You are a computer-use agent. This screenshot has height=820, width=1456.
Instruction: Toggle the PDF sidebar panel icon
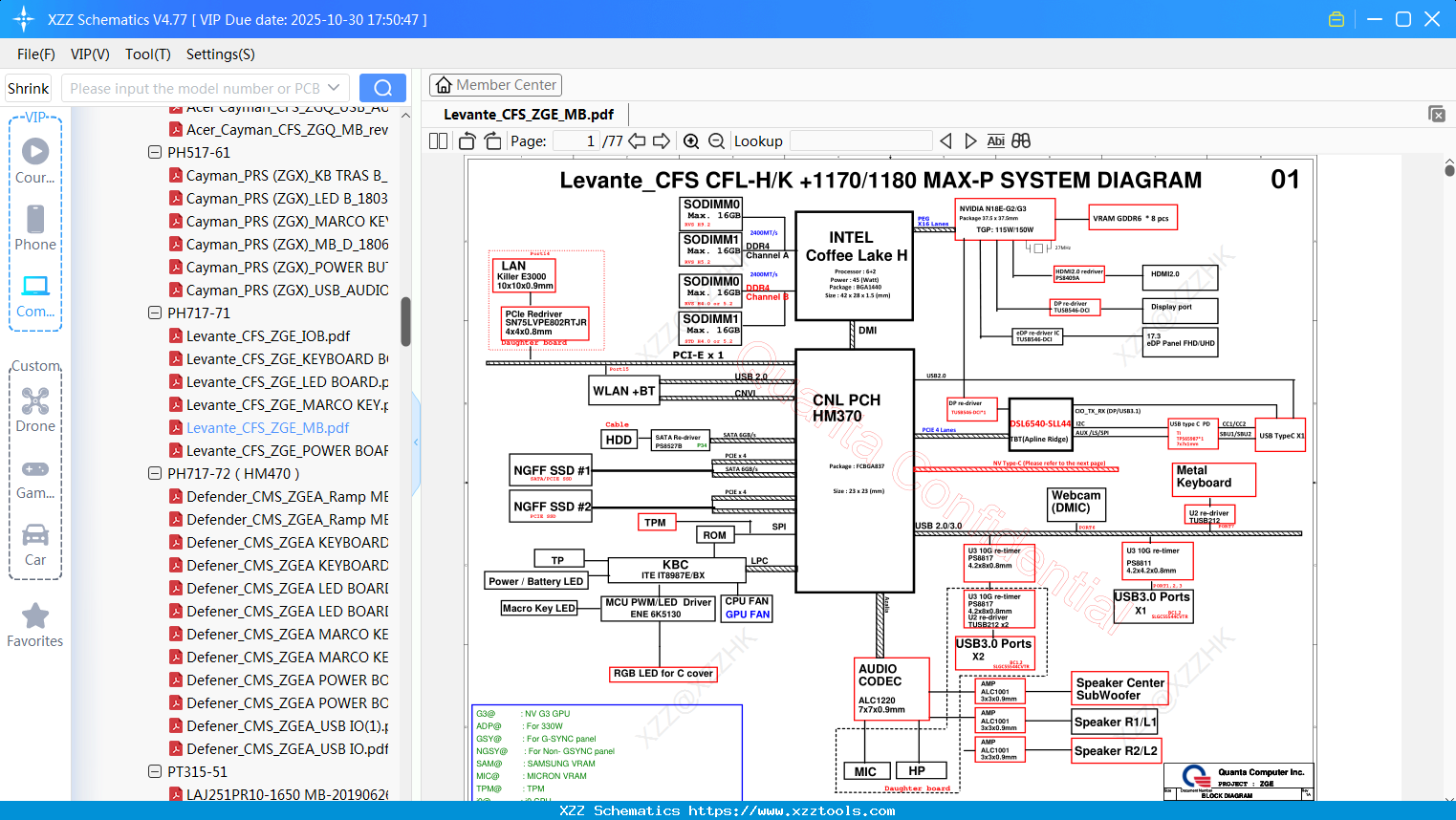tap(438, 141)
